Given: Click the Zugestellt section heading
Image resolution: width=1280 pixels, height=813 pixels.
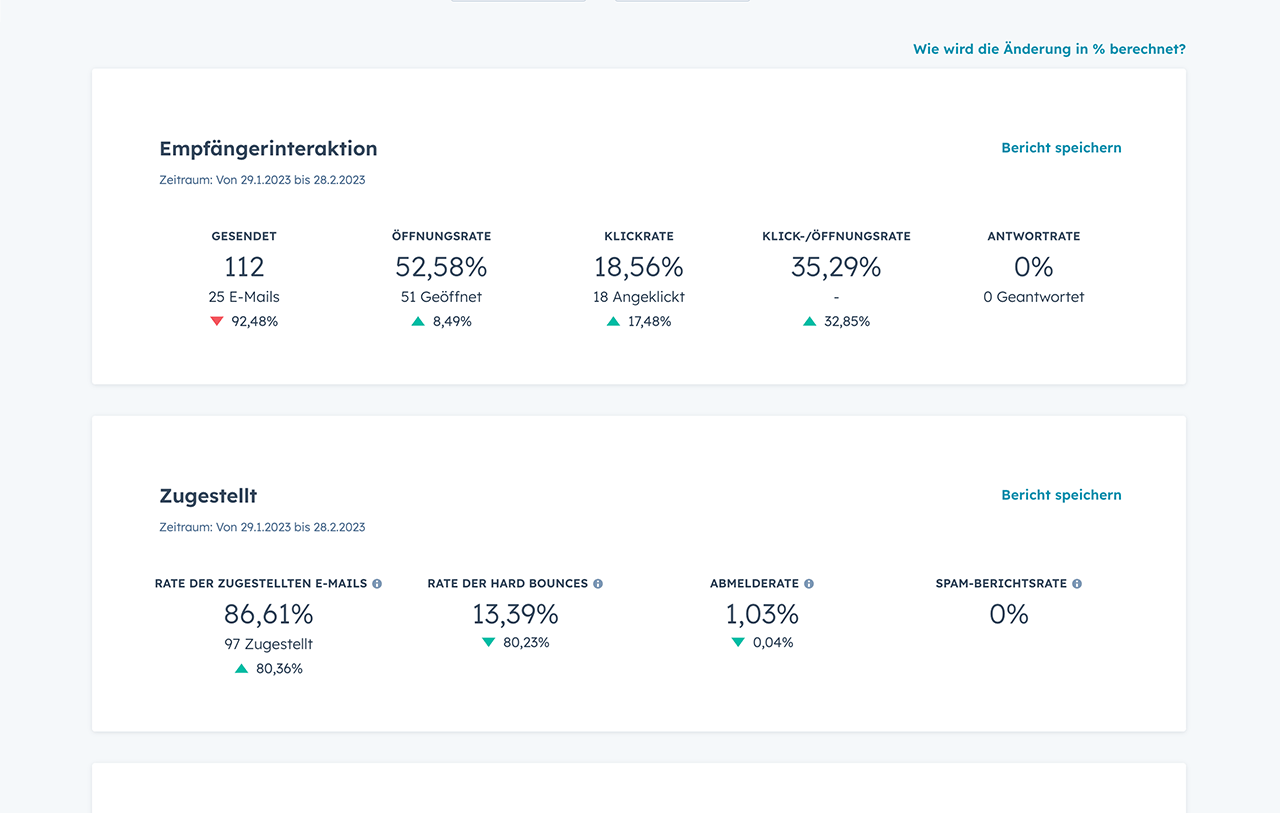Looking at the screenshot, I should click(208, 495).
